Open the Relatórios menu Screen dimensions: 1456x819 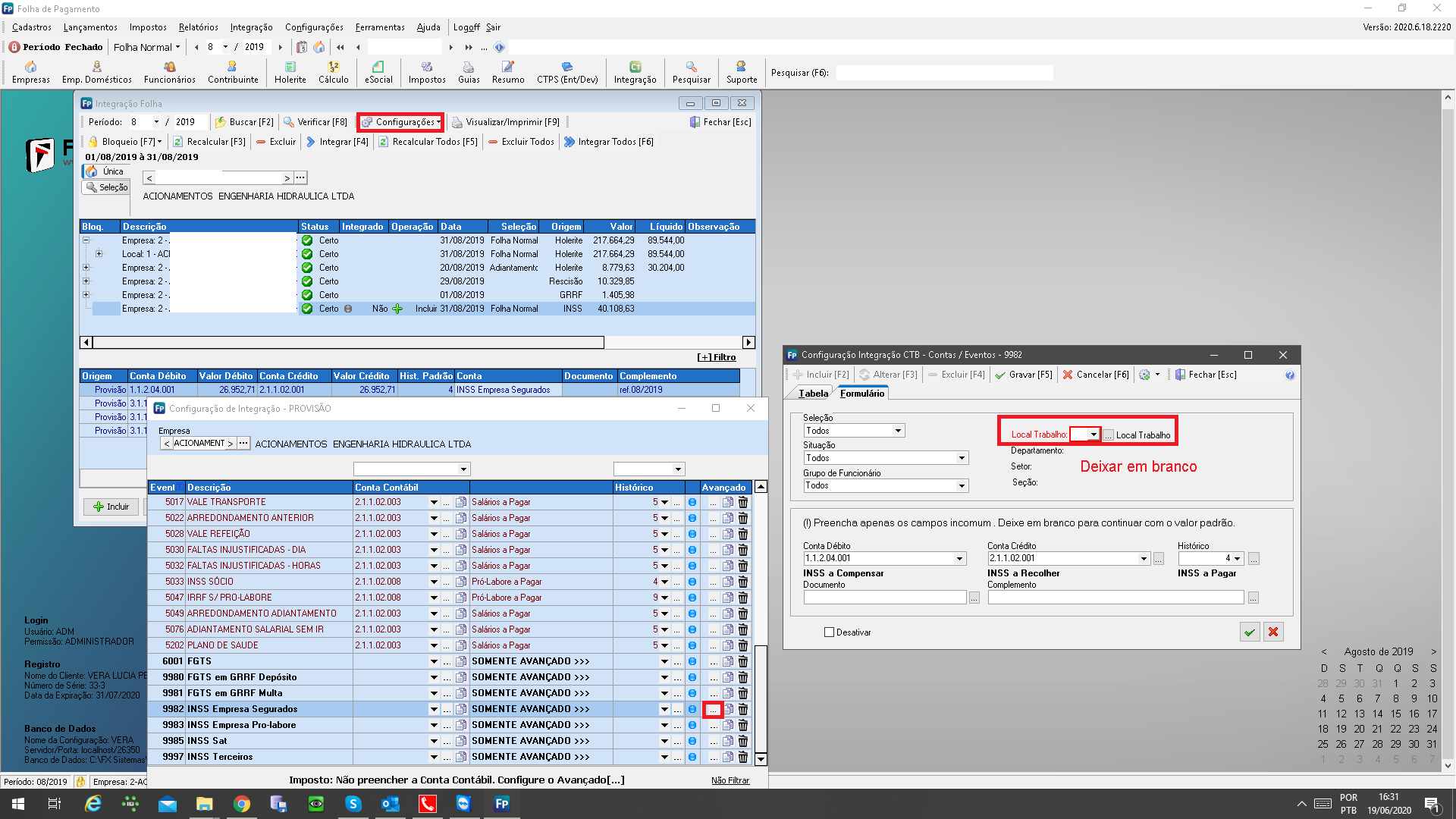198,27
